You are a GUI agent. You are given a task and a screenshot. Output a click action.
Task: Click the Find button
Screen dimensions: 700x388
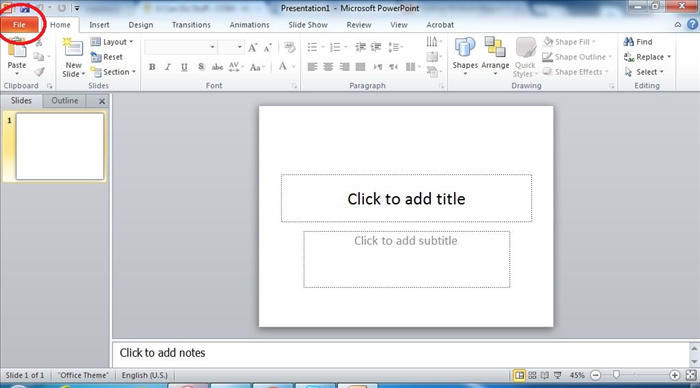(638, 42)
